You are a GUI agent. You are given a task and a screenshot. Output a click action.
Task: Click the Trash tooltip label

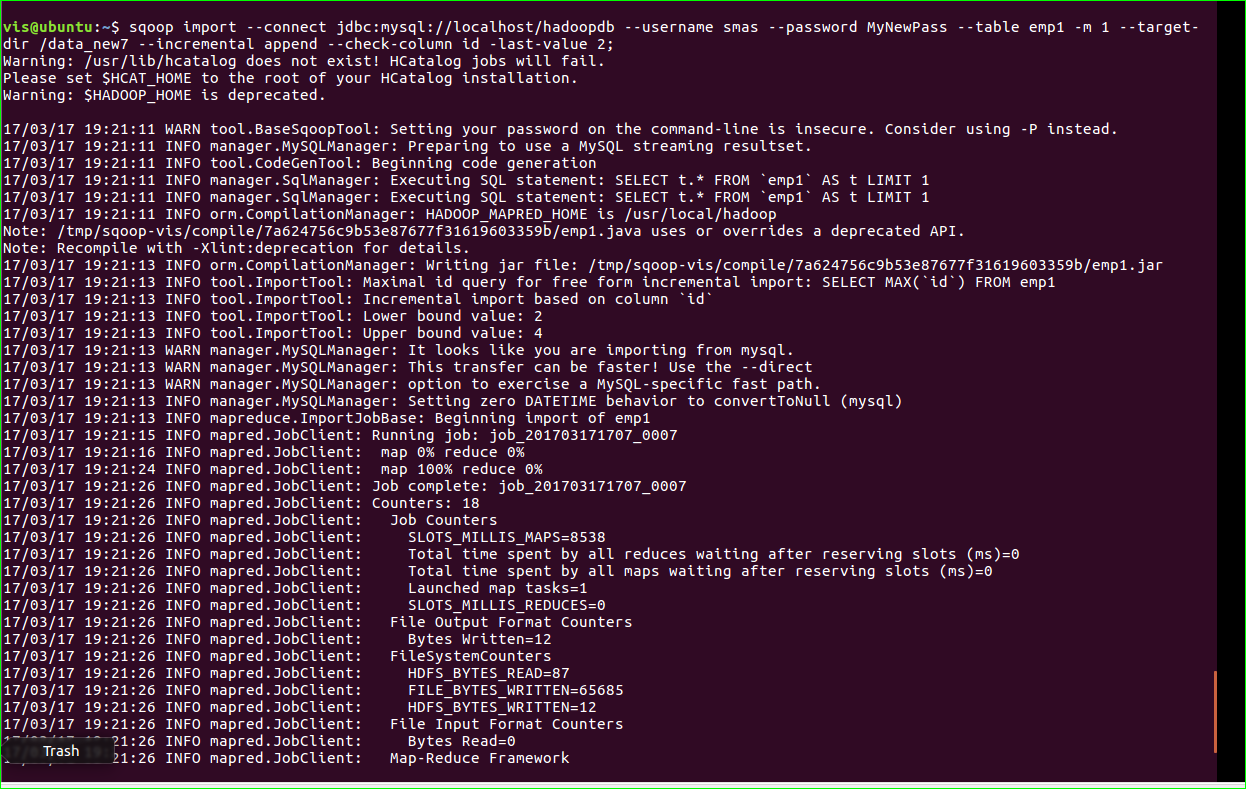(x=61, y=751)
